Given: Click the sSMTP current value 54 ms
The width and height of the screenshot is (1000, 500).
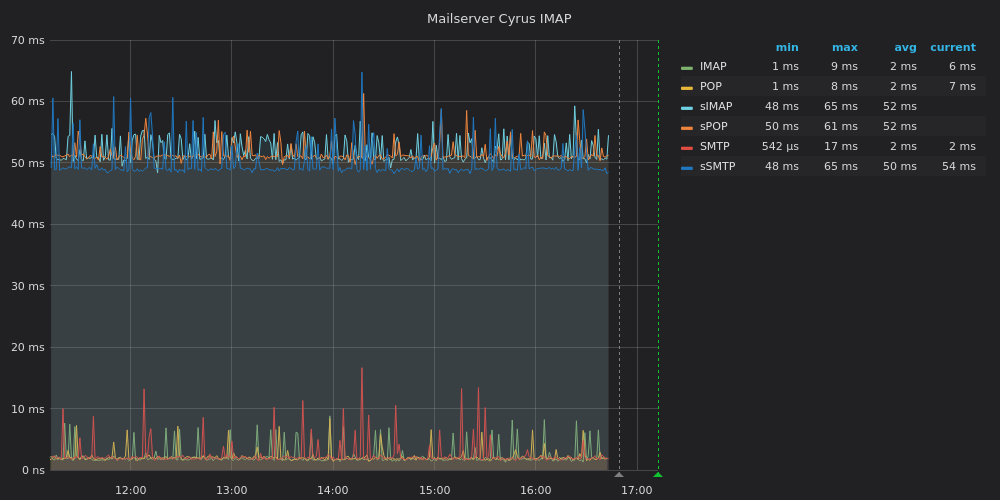Looking at the screenshot, I should pos(958,167).
